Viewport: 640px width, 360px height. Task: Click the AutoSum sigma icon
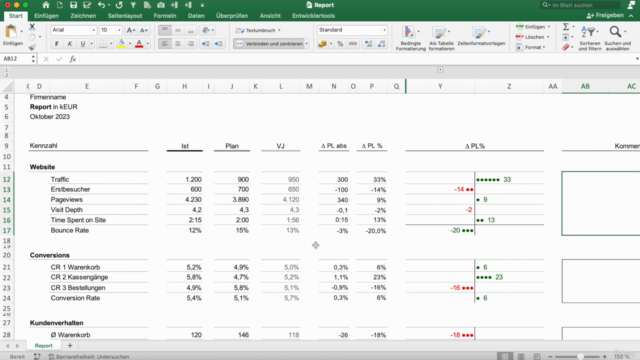566,27
